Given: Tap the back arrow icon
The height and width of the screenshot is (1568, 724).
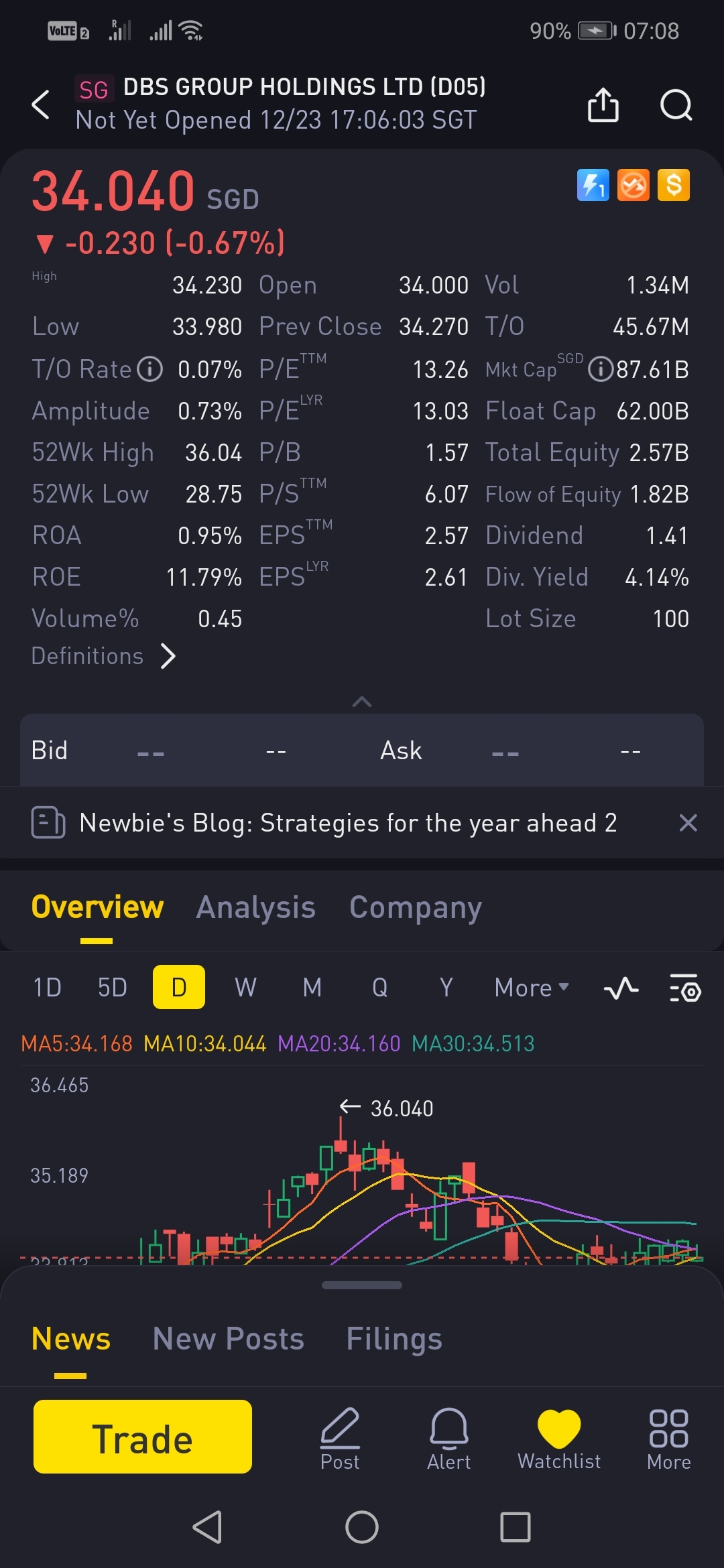Looking at the screenshot, I should (41, 105).
